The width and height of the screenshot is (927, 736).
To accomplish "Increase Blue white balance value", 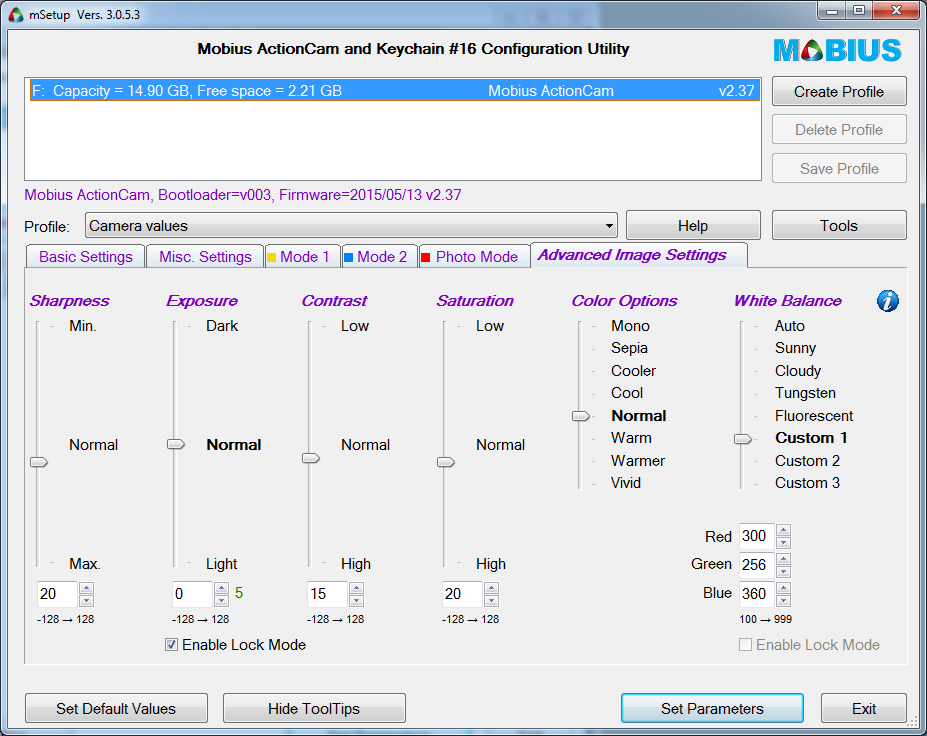I will point(783,587).
